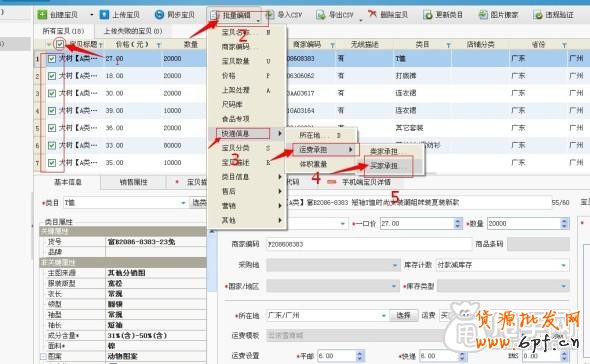Uncheck the checkbox of row 4 priced 39.00
The image size is (590, 364).
(52, 111)
